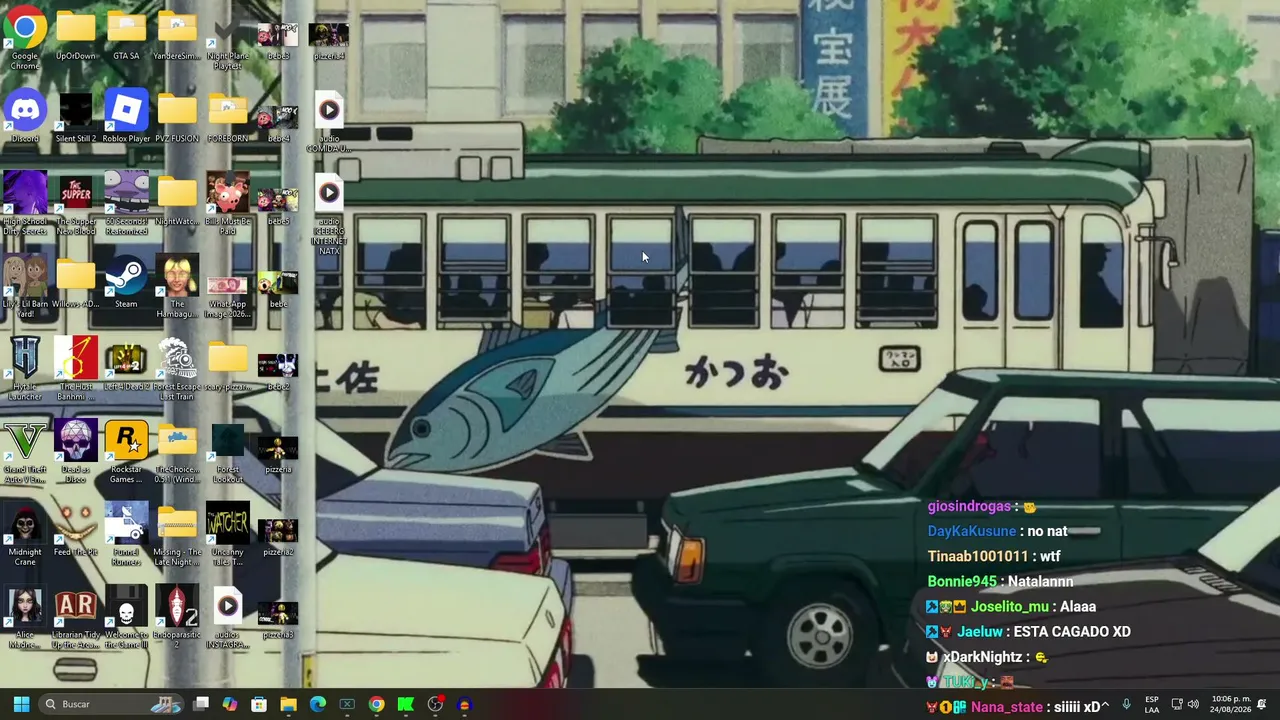Select the Willows folder

pos(76,283)
